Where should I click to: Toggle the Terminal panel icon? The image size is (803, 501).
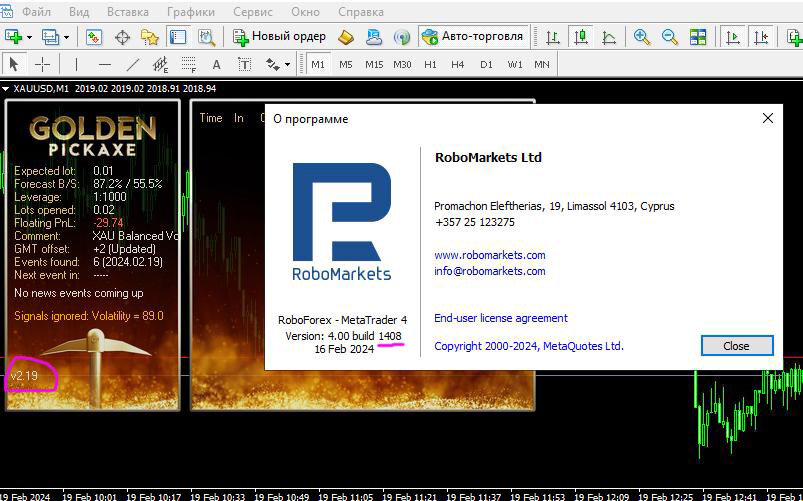click(x=178, y=37)
